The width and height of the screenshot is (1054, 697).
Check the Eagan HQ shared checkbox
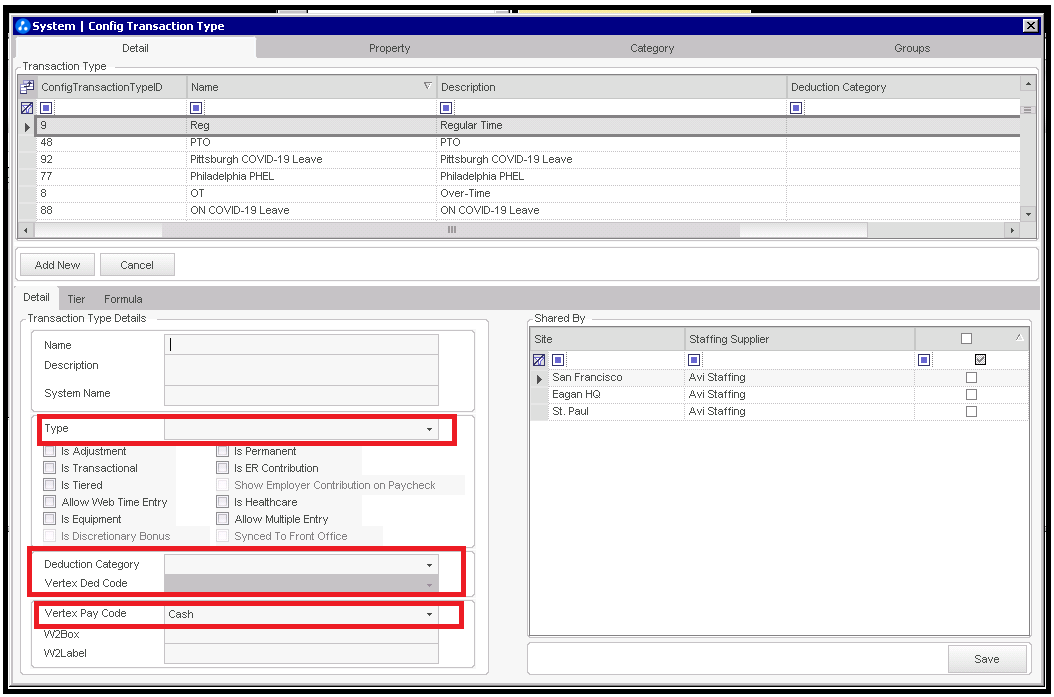coord(971,395)
